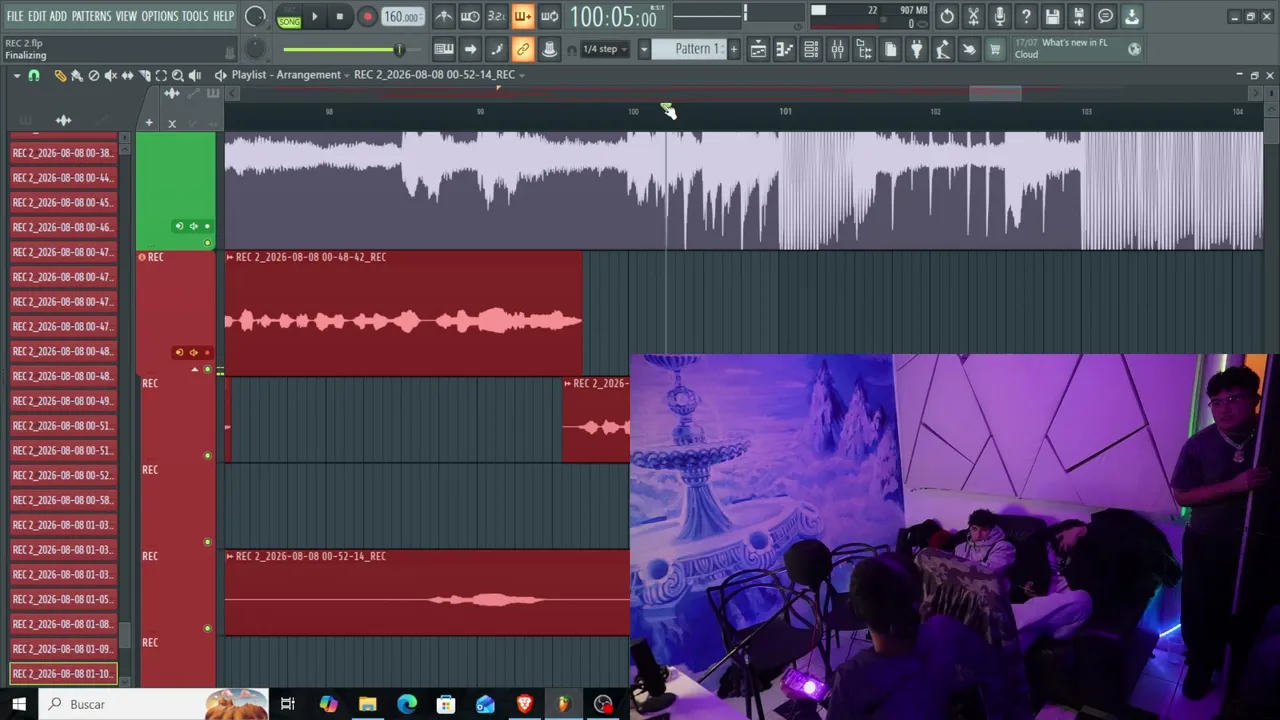
Task: Toggle loop recording
Action: click(x=549, y=16)
